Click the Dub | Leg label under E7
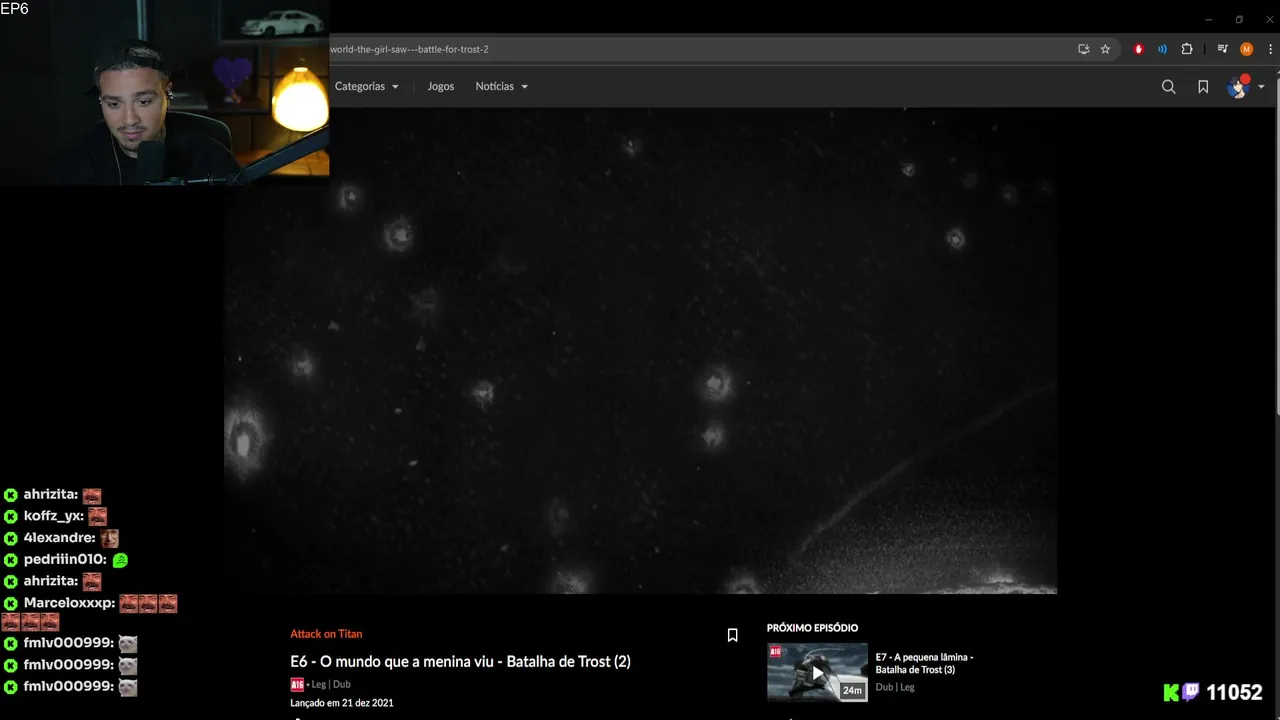 click(x=895, y=687)
